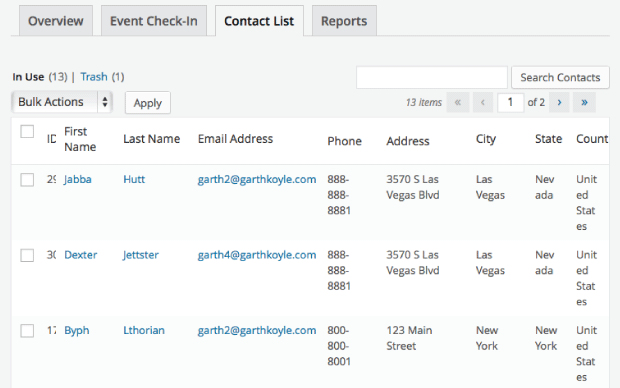This screenshot has height=388, width=620.
Task: Click the State column header
Action: click(548, 139)
